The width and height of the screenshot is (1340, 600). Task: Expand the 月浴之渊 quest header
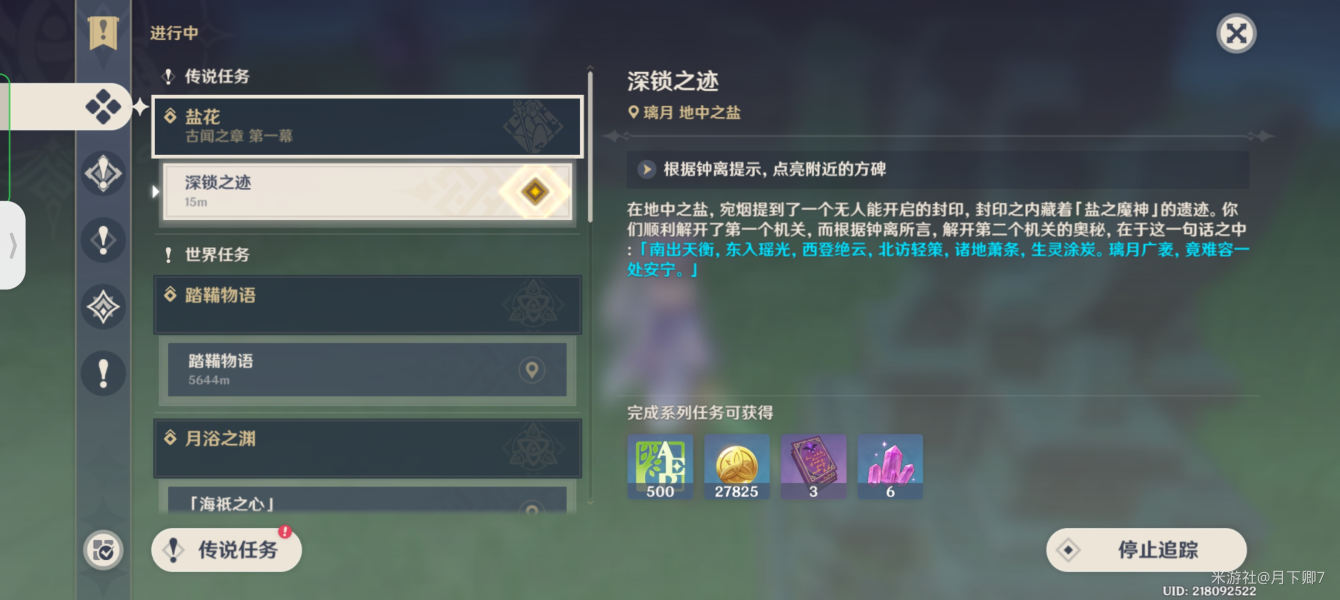(367, 447)
